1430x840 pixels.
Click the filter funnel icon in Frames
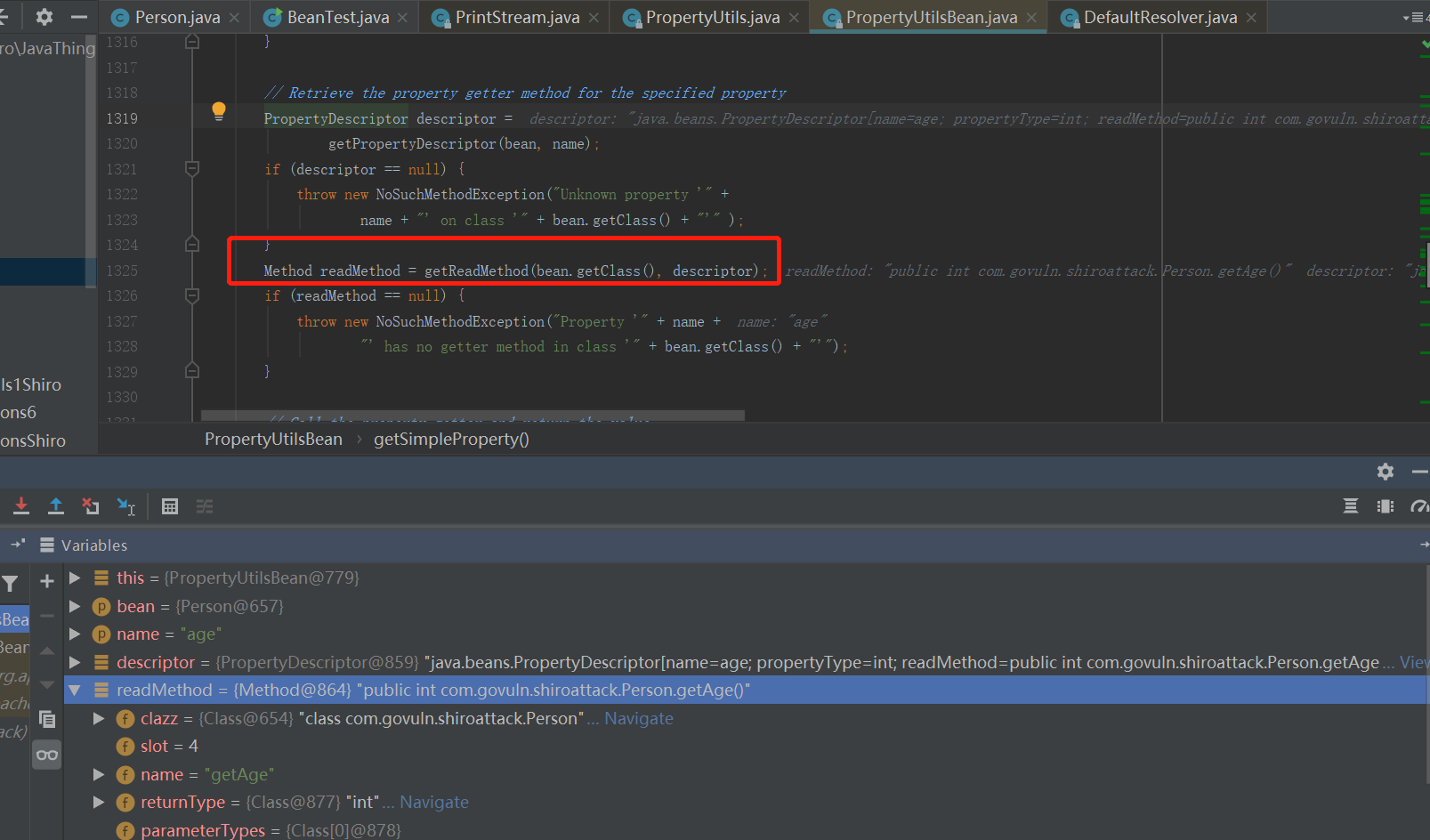11,584
